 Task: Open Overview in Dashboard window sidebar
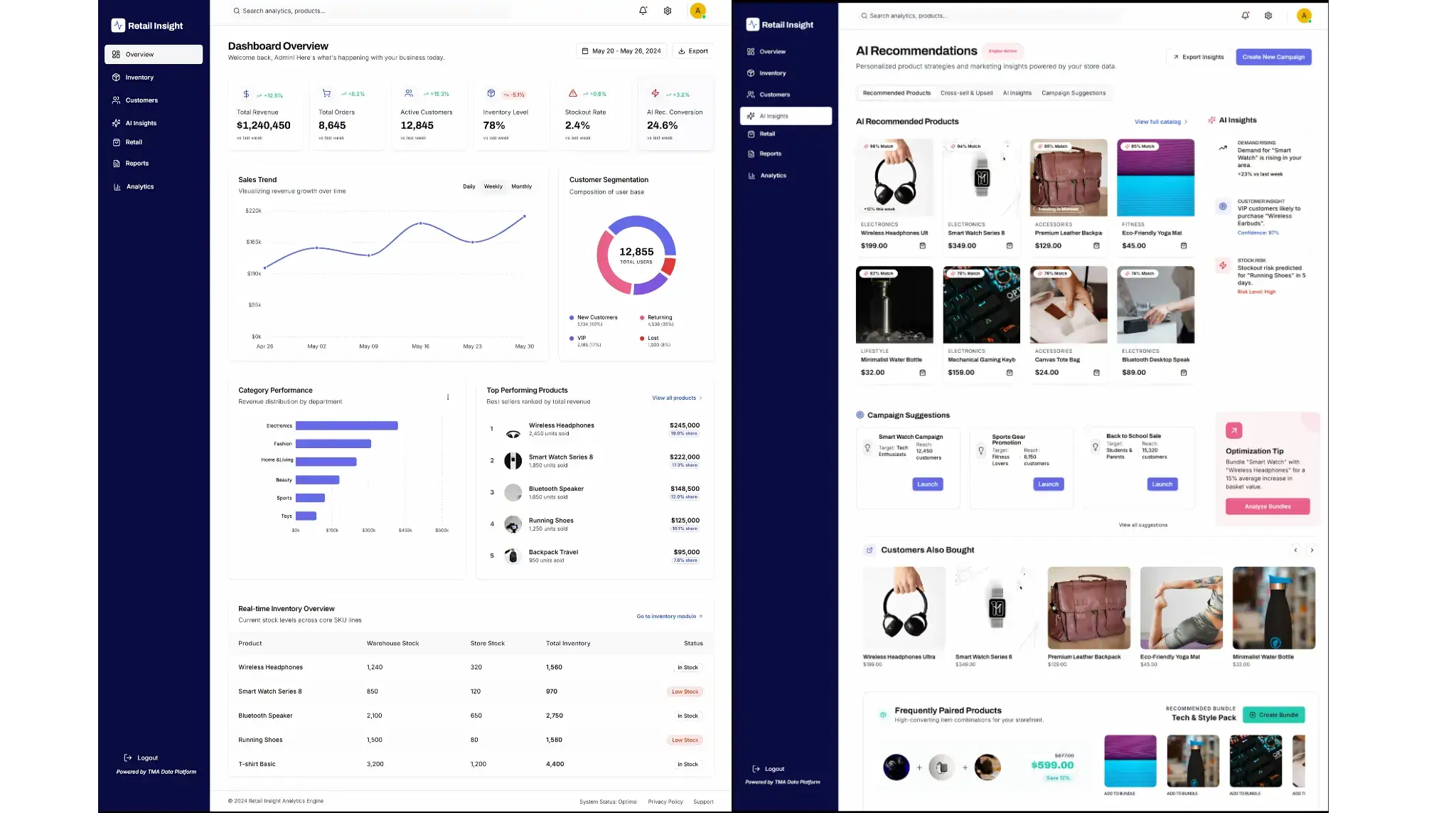(154, 54)
